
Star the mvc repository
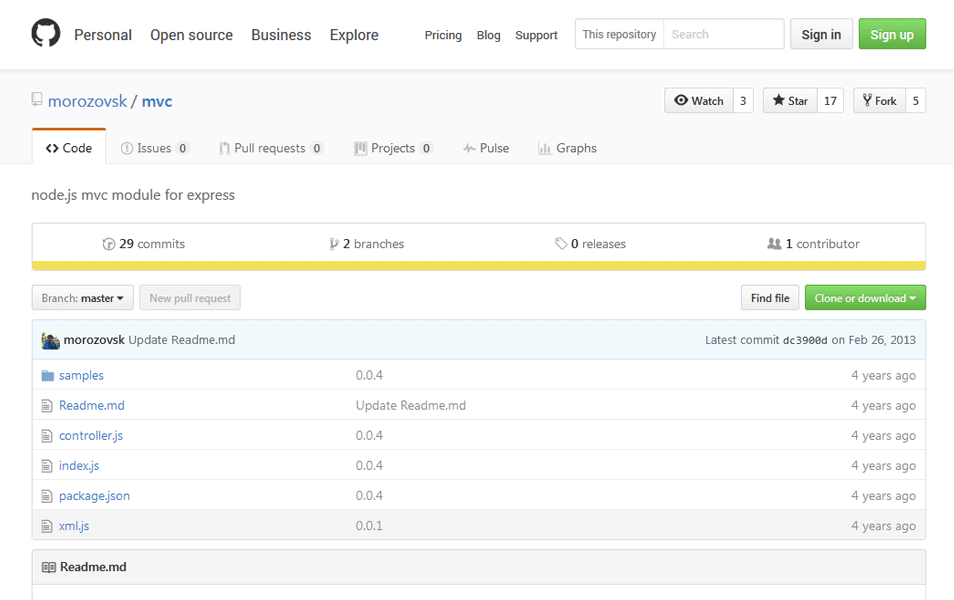[790, 100]
